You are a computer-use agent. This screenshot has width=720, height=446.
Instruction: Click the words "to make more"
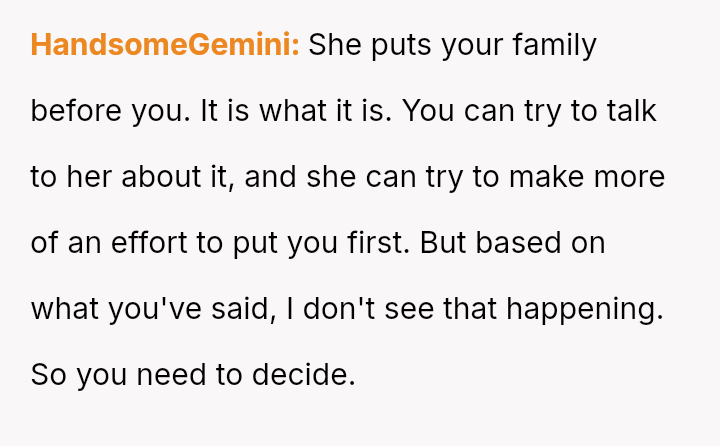point(563,177)
